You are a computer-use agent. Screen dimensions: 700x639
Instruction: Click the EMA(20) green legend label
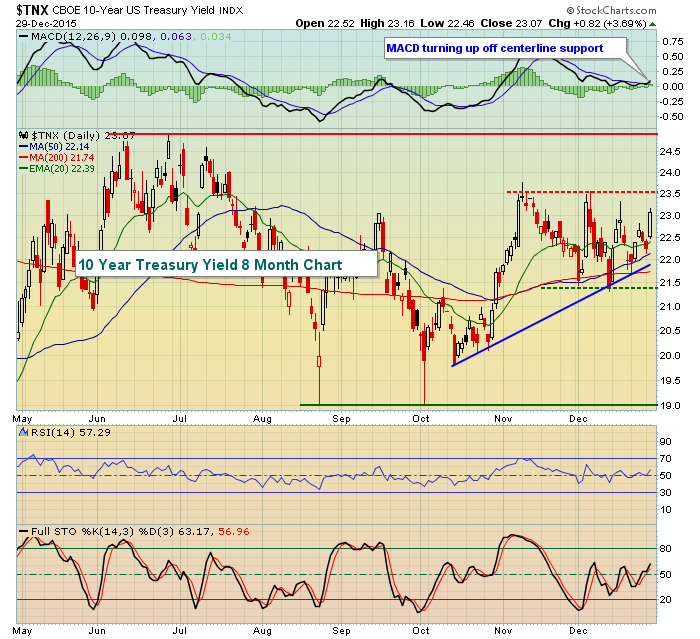pyautogui.click(x=62, y=168)
